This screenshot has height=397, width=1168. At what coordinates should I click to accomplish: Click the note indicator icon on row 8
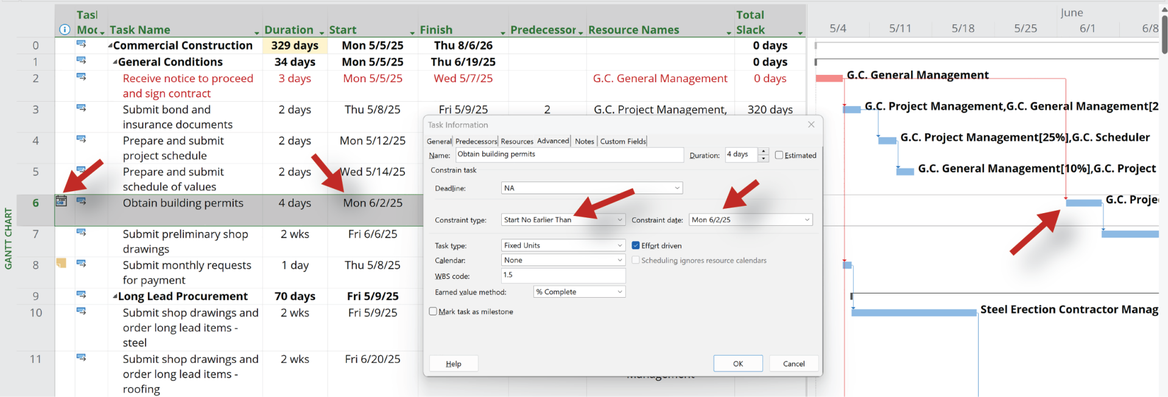[62, 263]
